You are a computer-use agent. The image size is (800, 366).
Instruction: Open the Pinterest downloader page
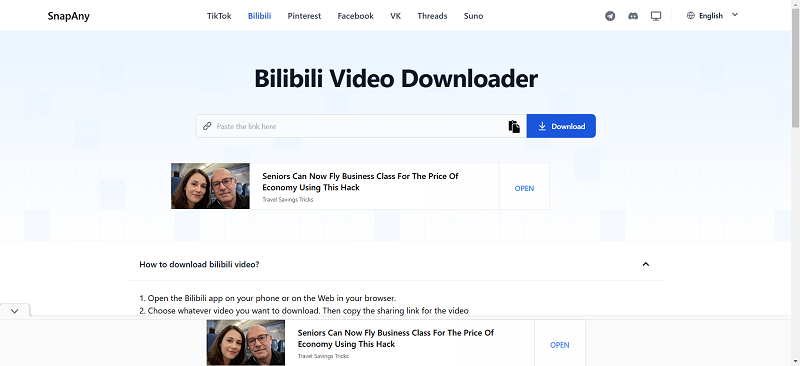304,16
